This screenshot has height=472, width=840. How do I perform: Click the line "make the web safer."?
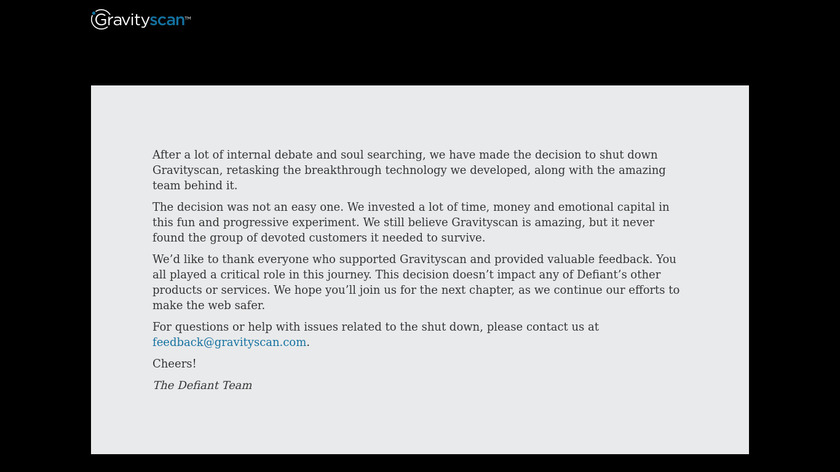point(208,305)
